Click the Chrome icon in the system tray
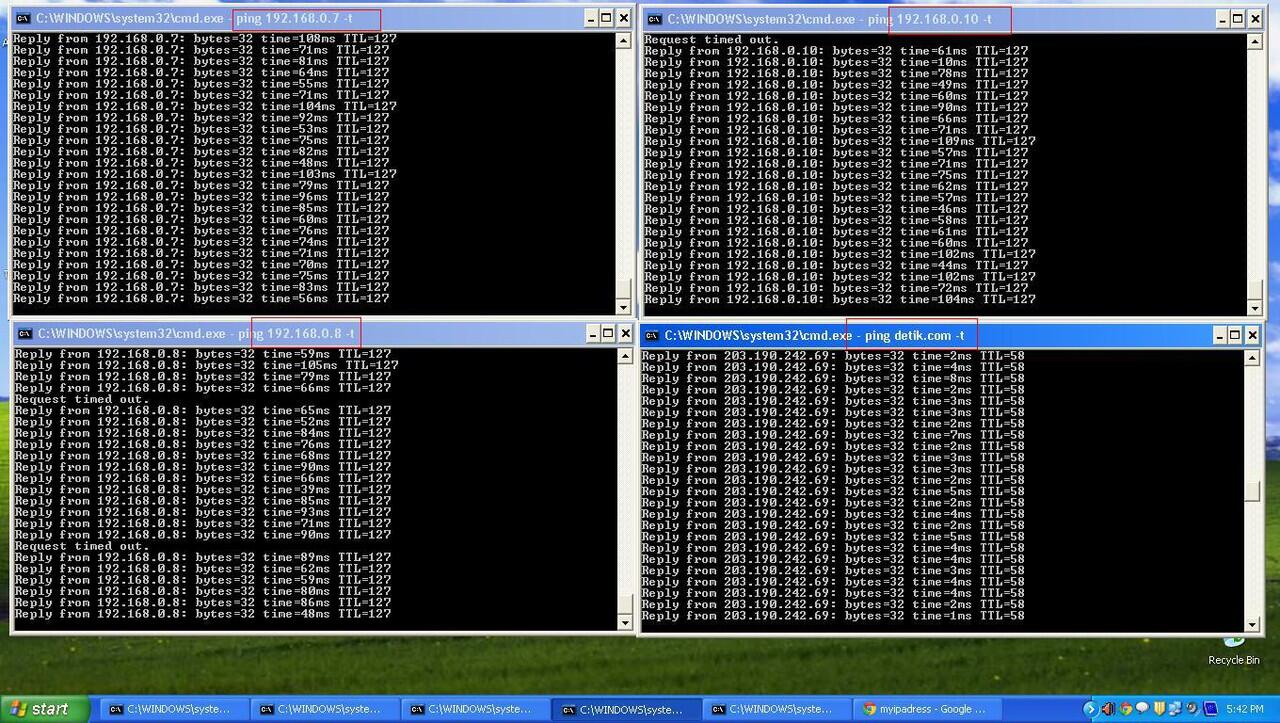This screenshot has width=1280, height=723. pyautogui.click(x=1125, y=709)
